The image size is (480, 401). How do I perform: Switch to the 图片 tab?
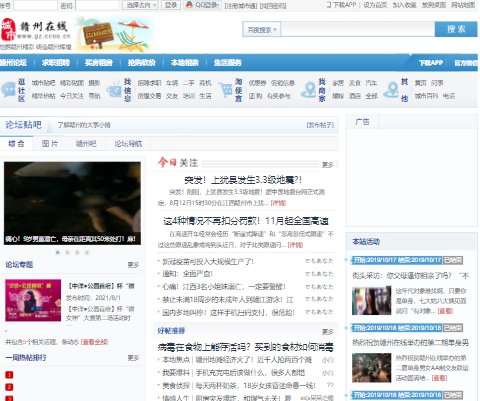[50, 144]
